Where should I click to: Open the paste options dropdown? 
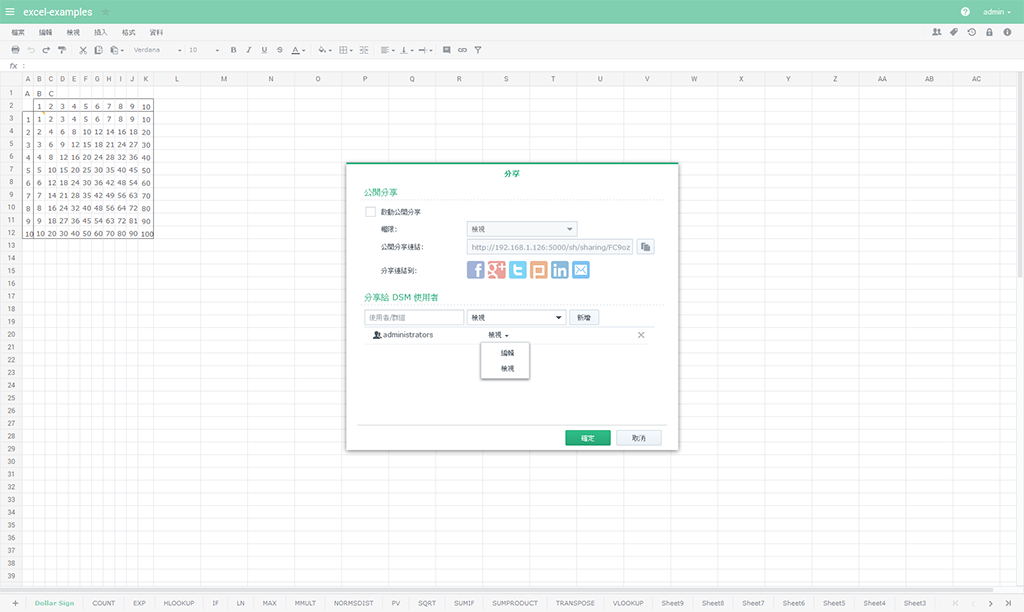pos(117,50)
